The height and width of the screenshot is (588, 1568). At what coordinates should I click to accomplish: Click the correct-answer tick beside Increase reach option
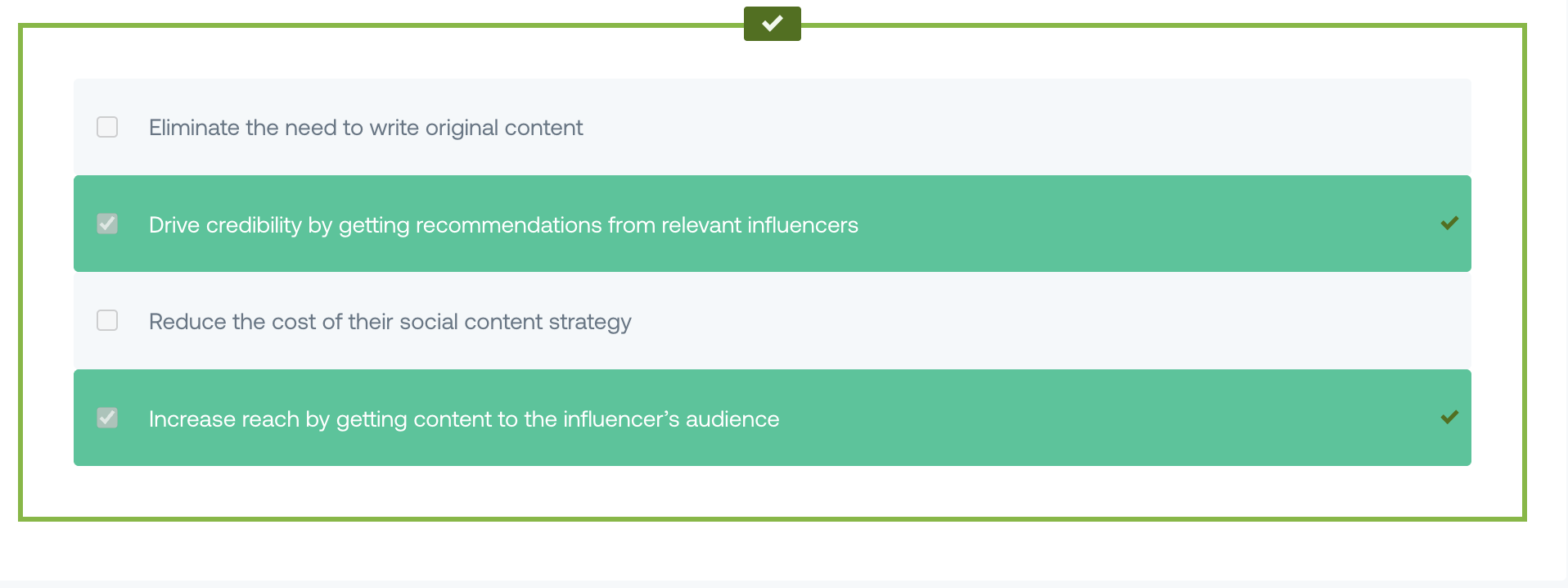pyautogui.click(x=1449, y=417)
